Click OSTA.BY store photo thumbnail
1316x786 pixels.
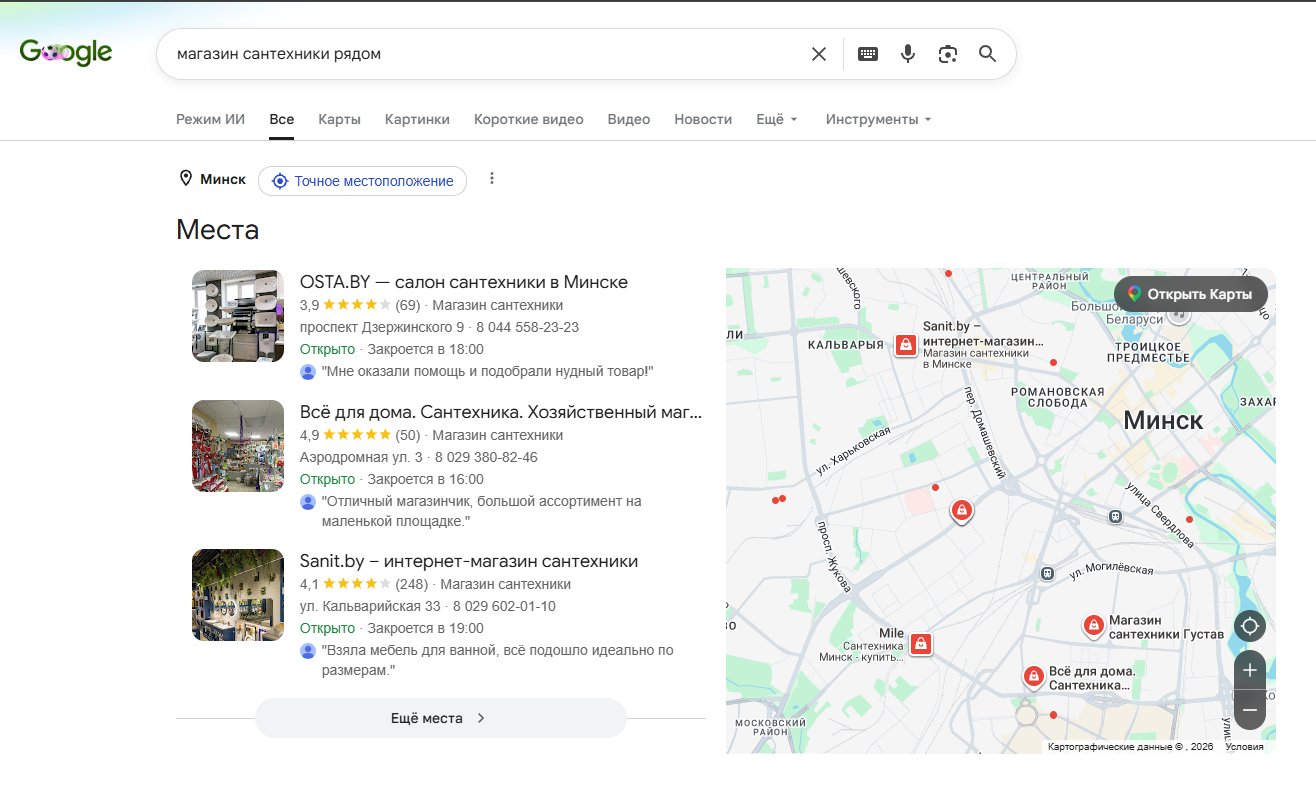pyautogui.click(x=238, y=316)
